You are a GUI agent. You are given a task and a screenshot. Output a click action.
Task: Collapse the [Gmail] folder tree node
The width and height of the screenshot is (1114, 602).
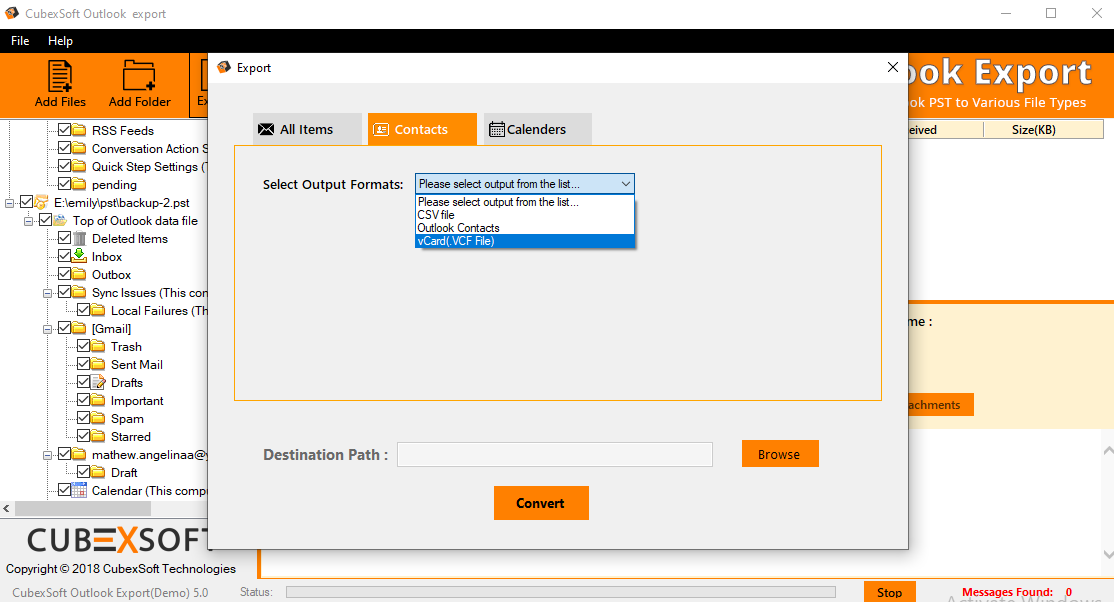coord(47,329)
